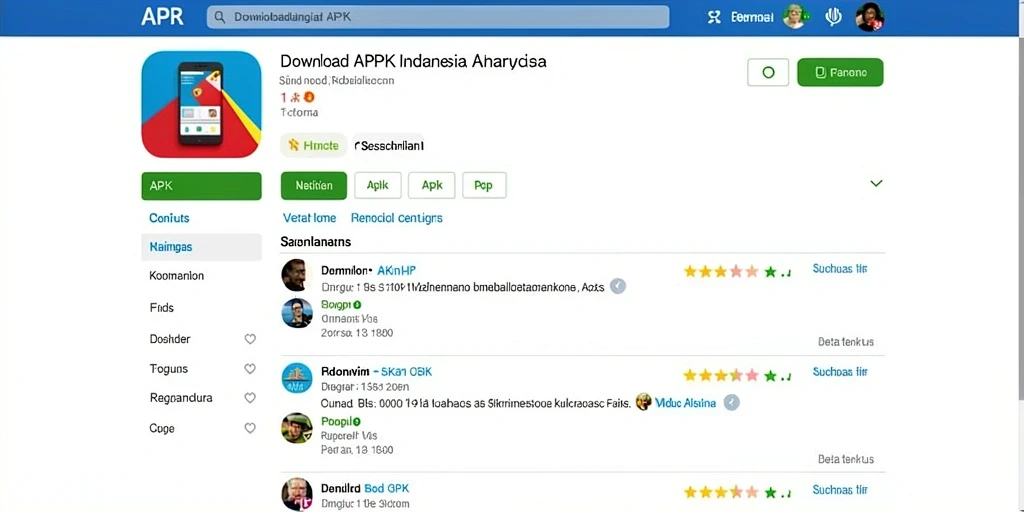Select the Pop tab
The width and height of the screenshot is (1024, 512).
(x=484, y=185)
